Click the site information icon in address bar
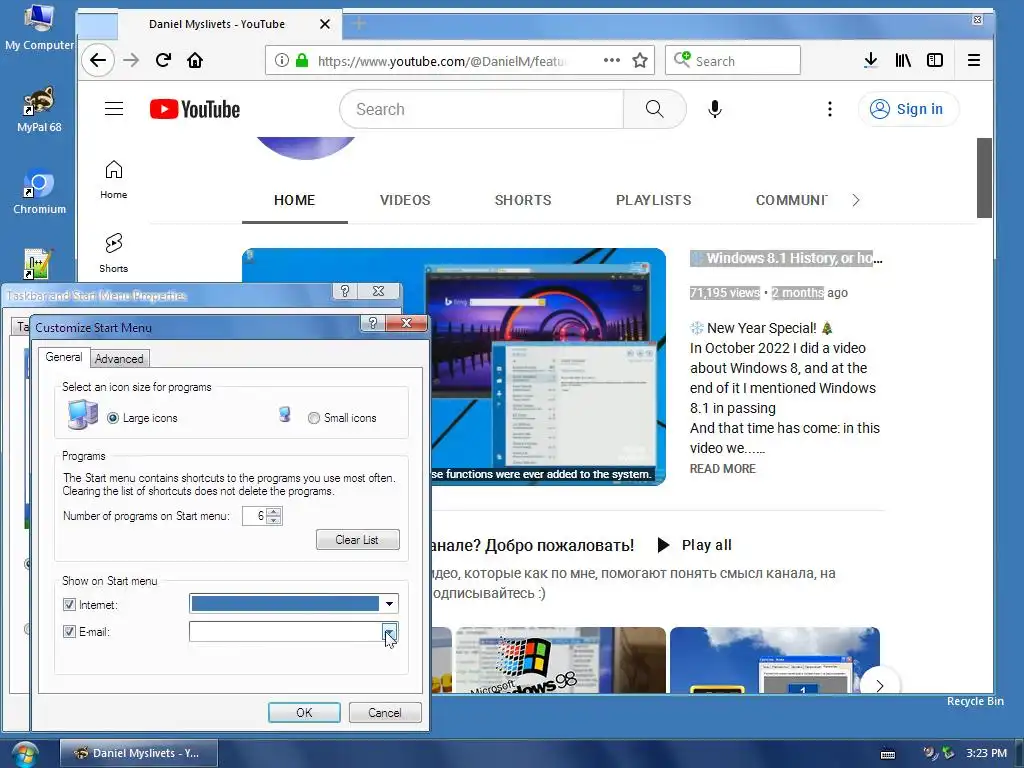The image size is (1024, 768). pos(281,60)
